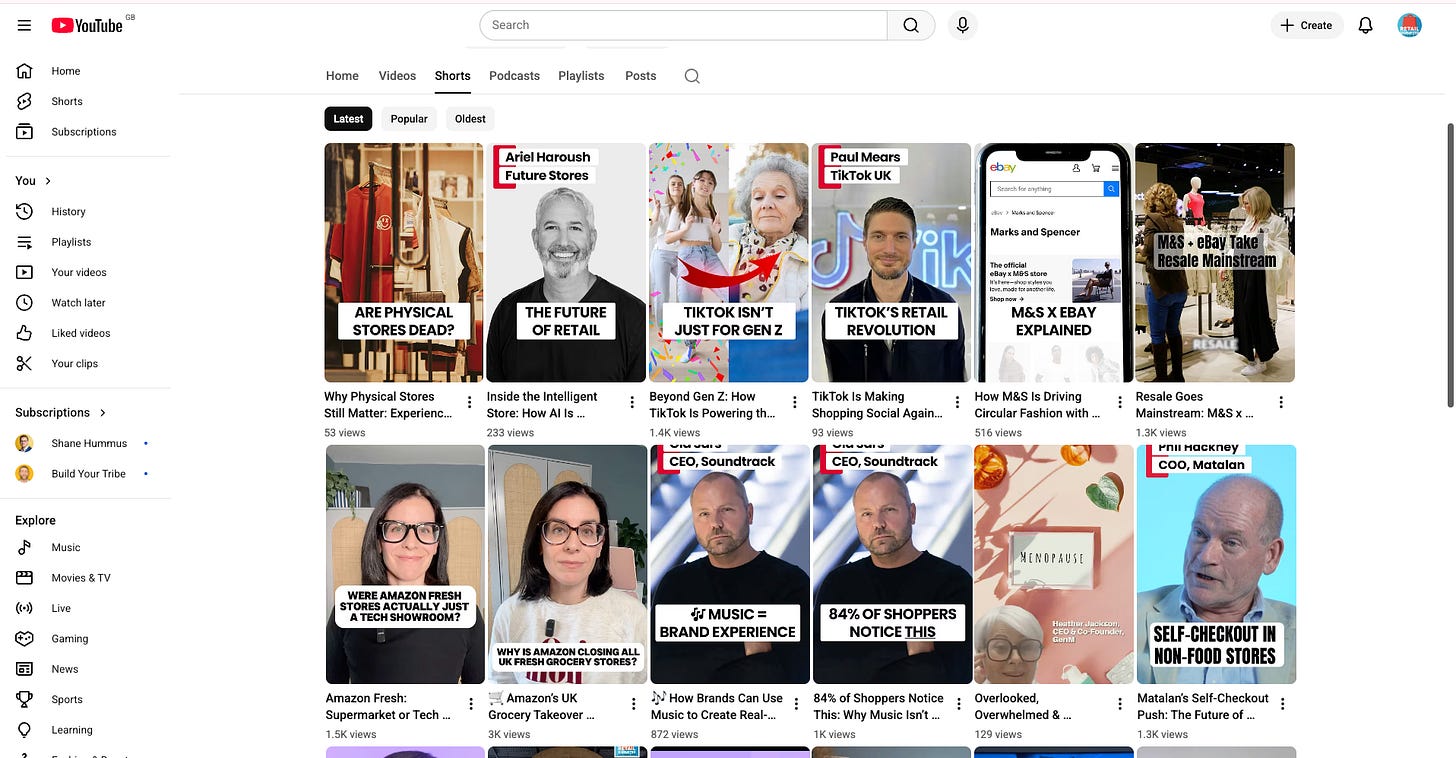Open options for TikTok Is Making Shopping short

957,402
